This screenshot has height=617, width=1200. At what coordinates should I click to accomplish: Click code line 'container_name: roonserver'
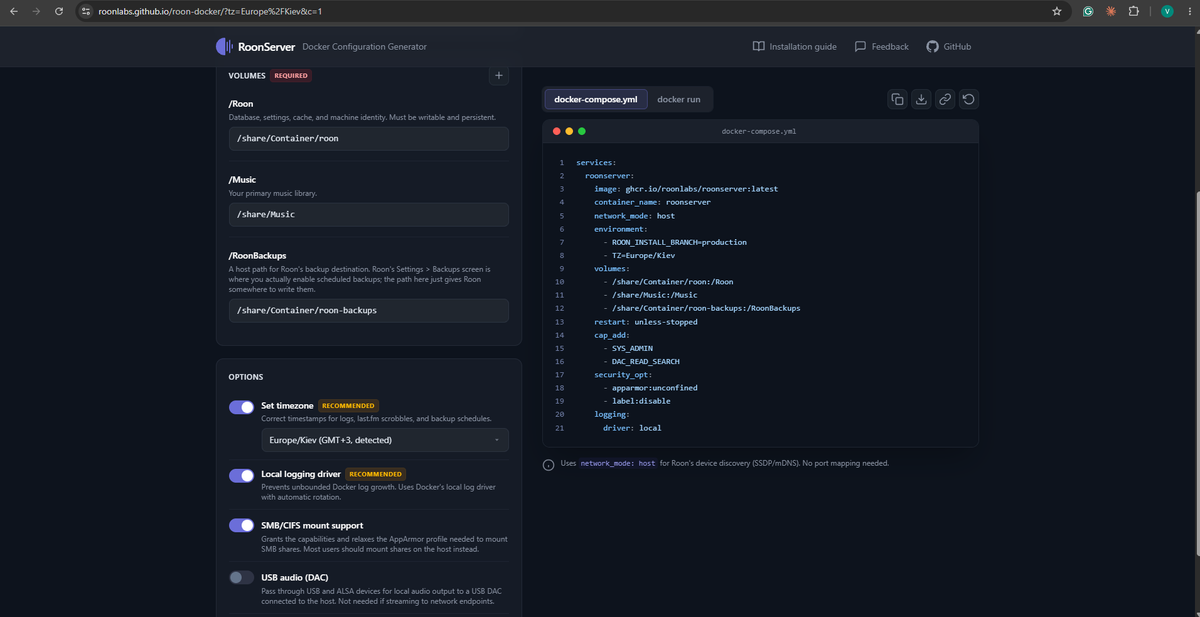coord(652,202)
